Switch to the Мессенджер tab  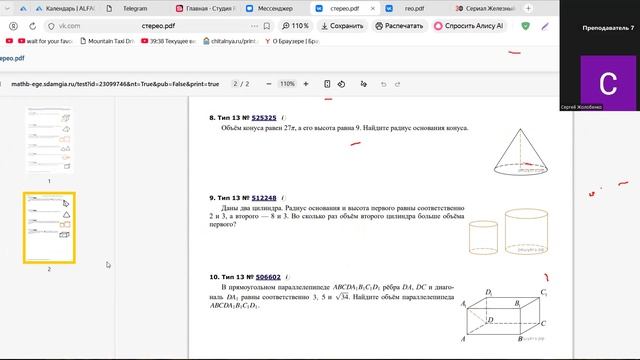click(x=270, y=8)
